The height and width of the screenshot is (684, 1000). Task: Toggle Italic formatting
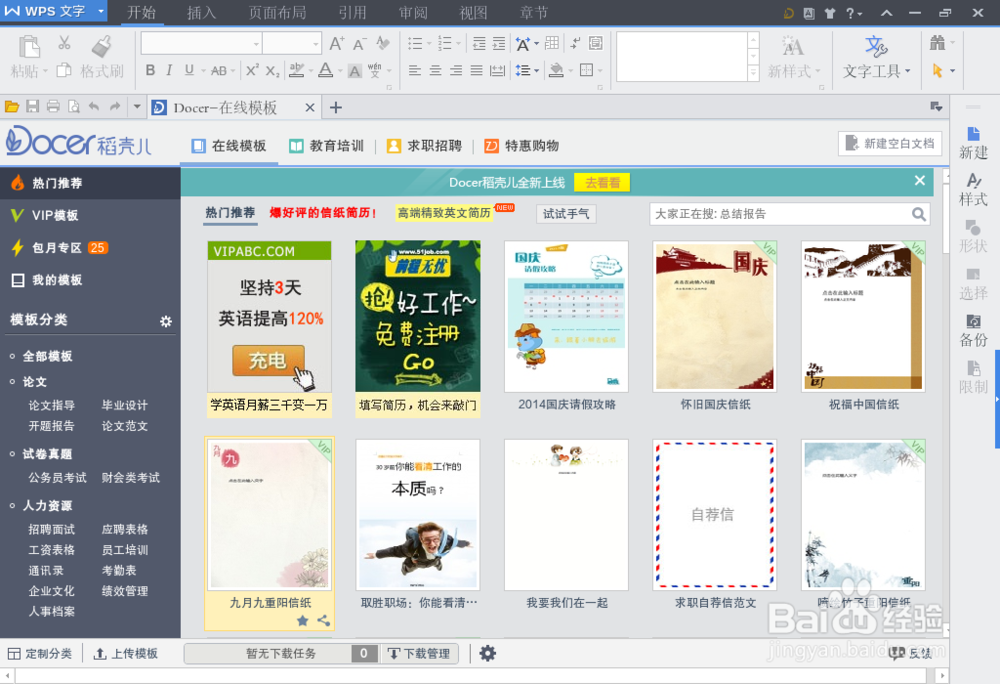click(x=169, y=70)
